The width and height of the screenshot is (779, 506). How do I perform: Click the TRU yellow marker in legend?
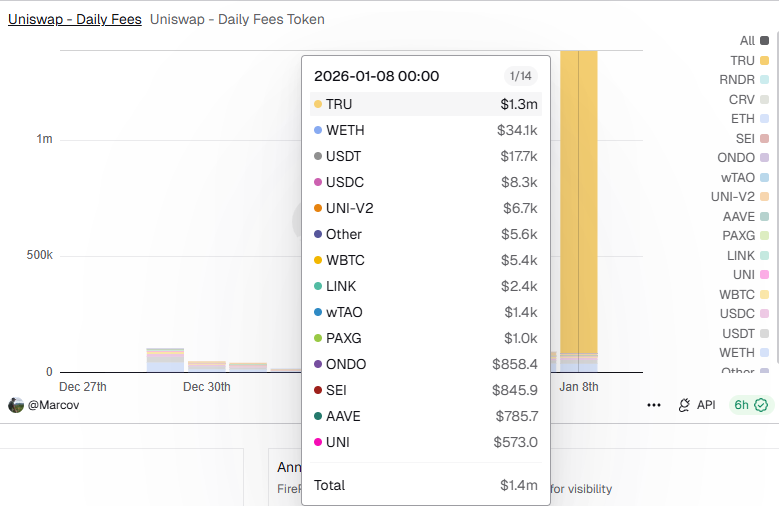tap(764, 61)
